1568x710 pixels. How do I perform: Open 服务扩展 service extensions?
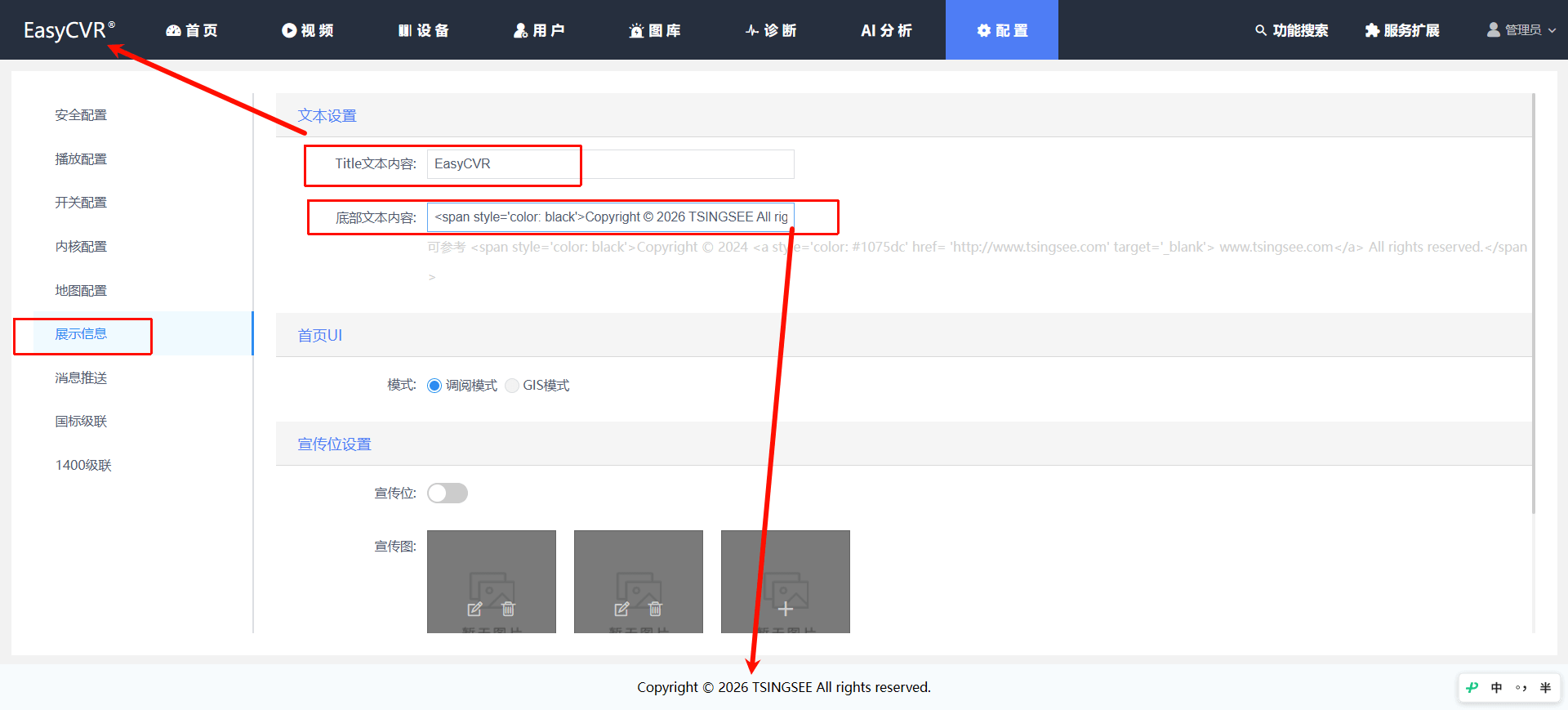(x=1402, y=30)
